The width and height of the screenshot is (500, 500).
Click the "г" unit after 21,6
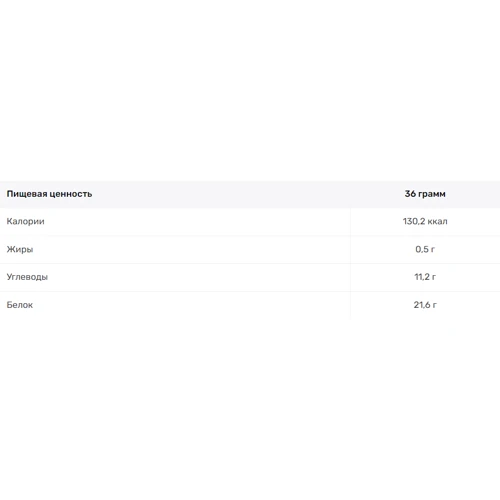pos(434,305)
